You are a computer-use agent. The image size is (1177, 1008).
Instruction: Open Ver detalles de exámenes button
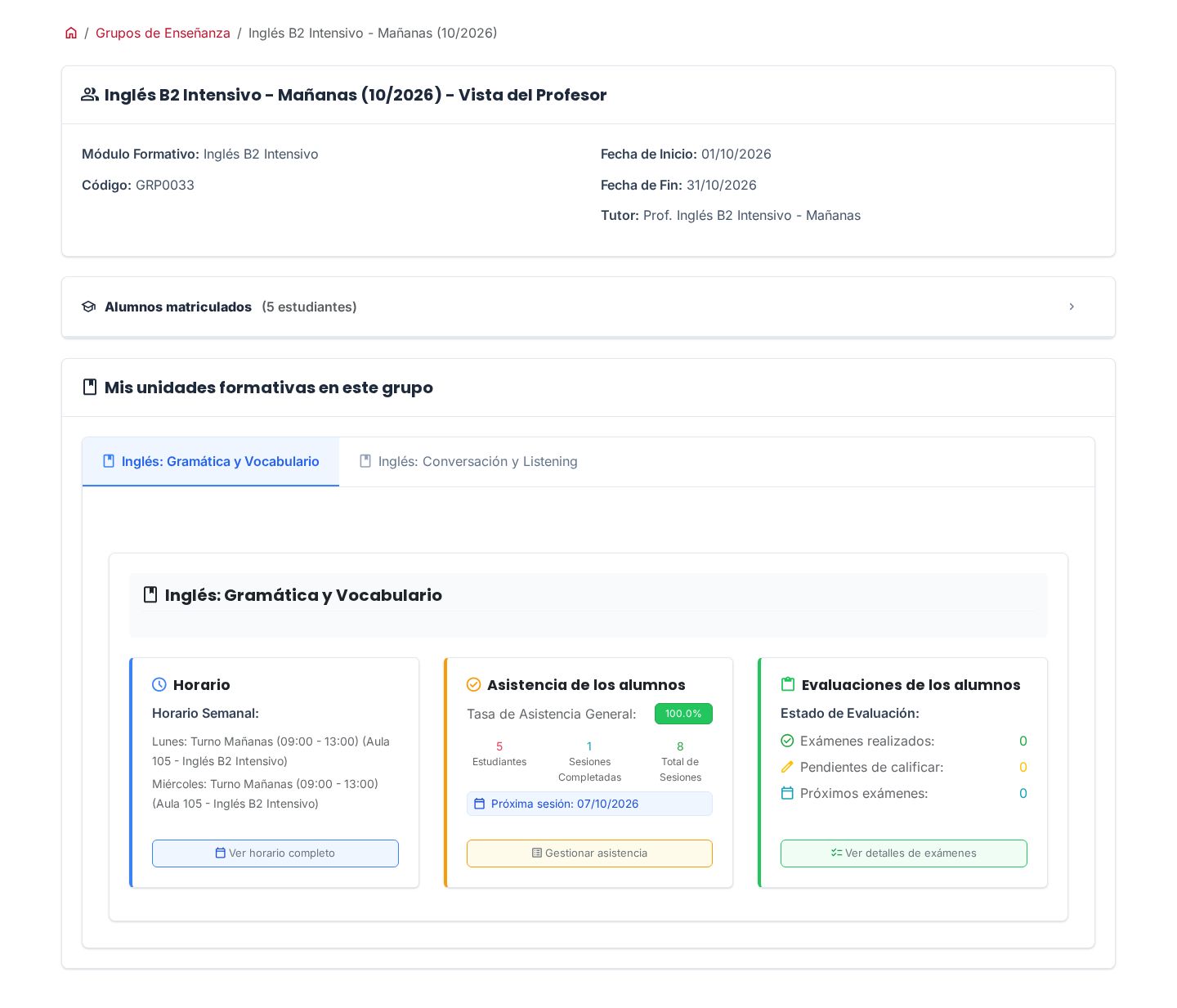[x=904, y=853]
